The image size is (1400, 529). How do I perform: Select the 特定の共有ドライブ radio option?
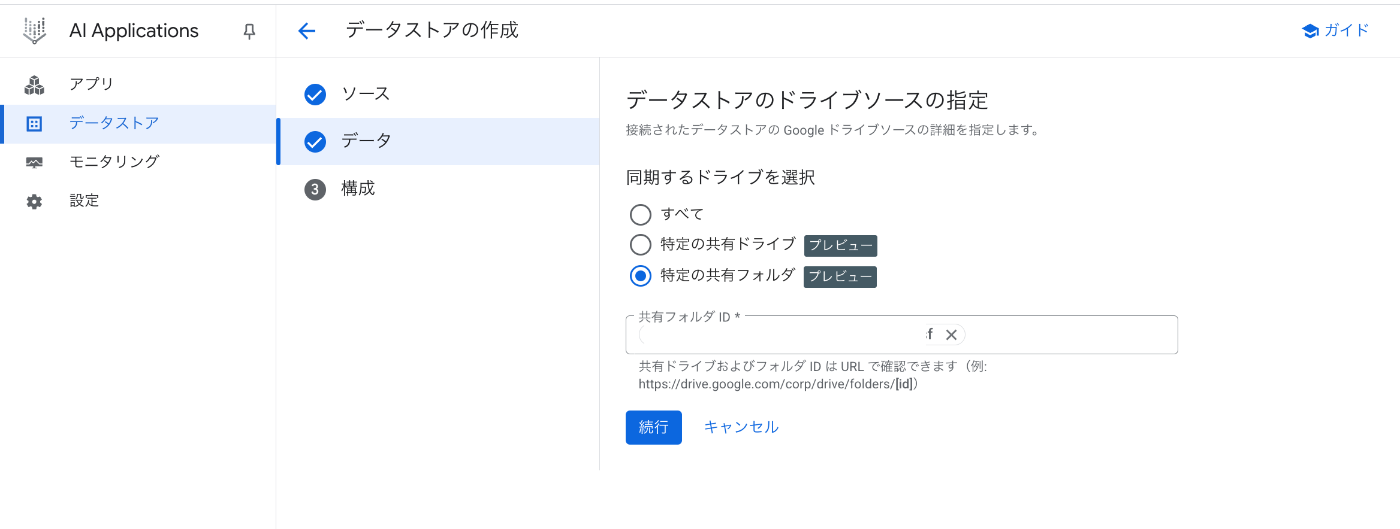(640, 245)
